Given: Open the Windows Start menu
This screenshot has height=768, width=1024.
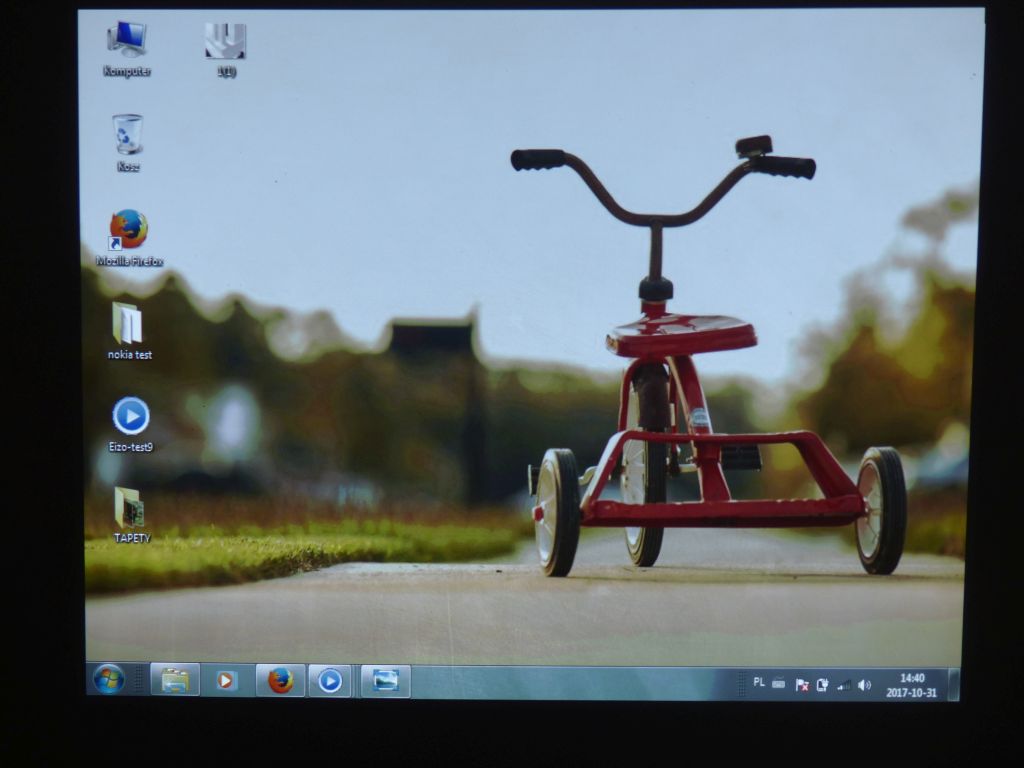Looking at the screenshot, I should coord(109,680).
